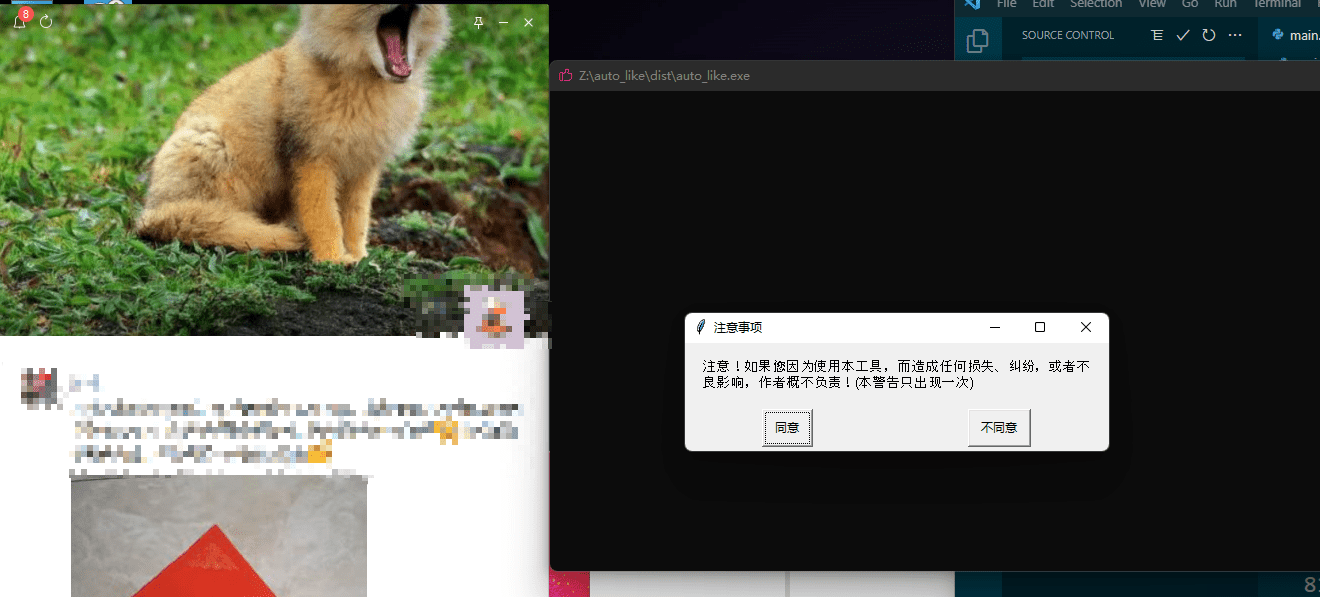Click the auto_like.exe window title bar
1320x597 pixels.
coord(850,76)
